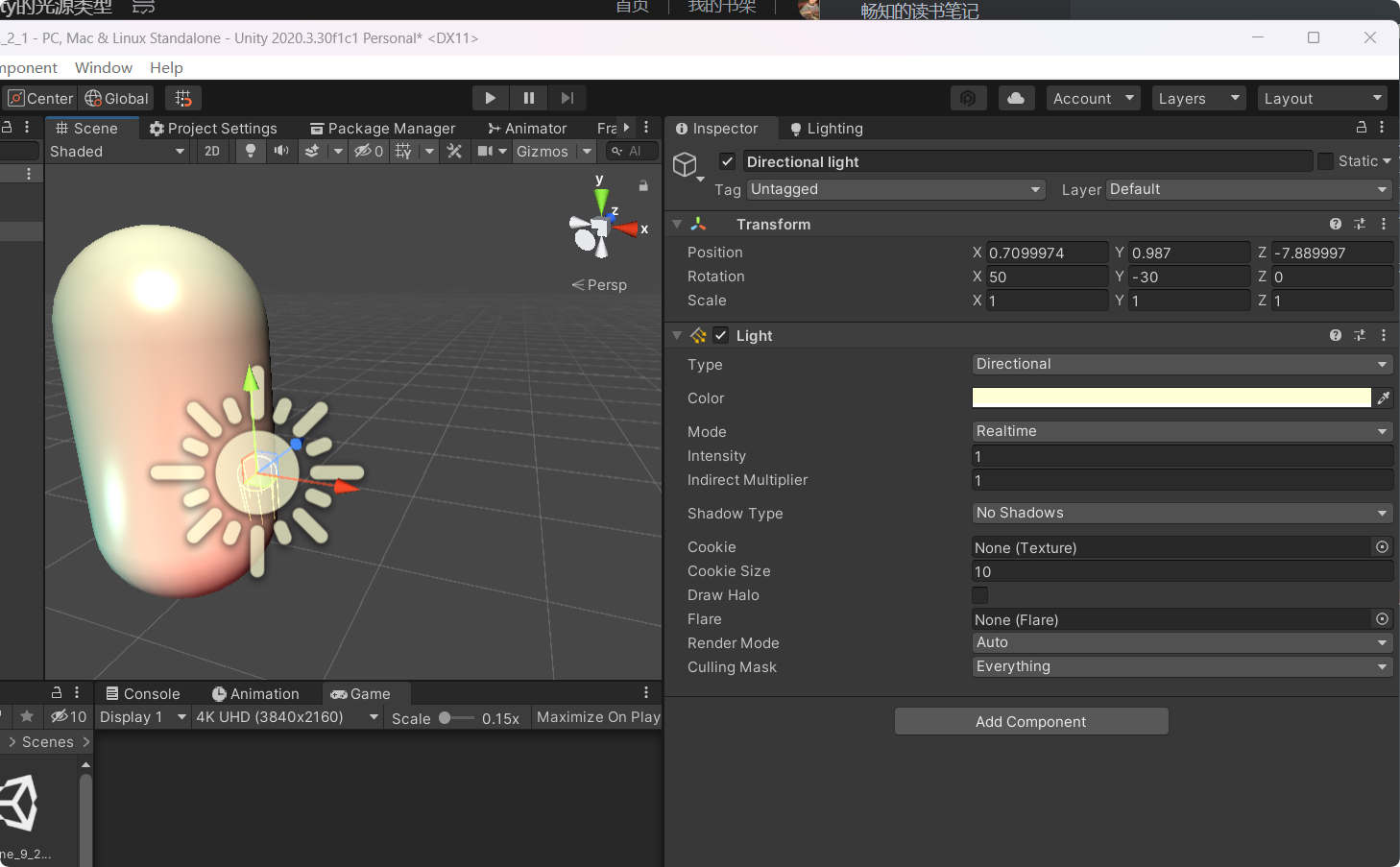Toggle the Static checkbox
This screenshot has width=1400, height=867.
(1326, 161)
